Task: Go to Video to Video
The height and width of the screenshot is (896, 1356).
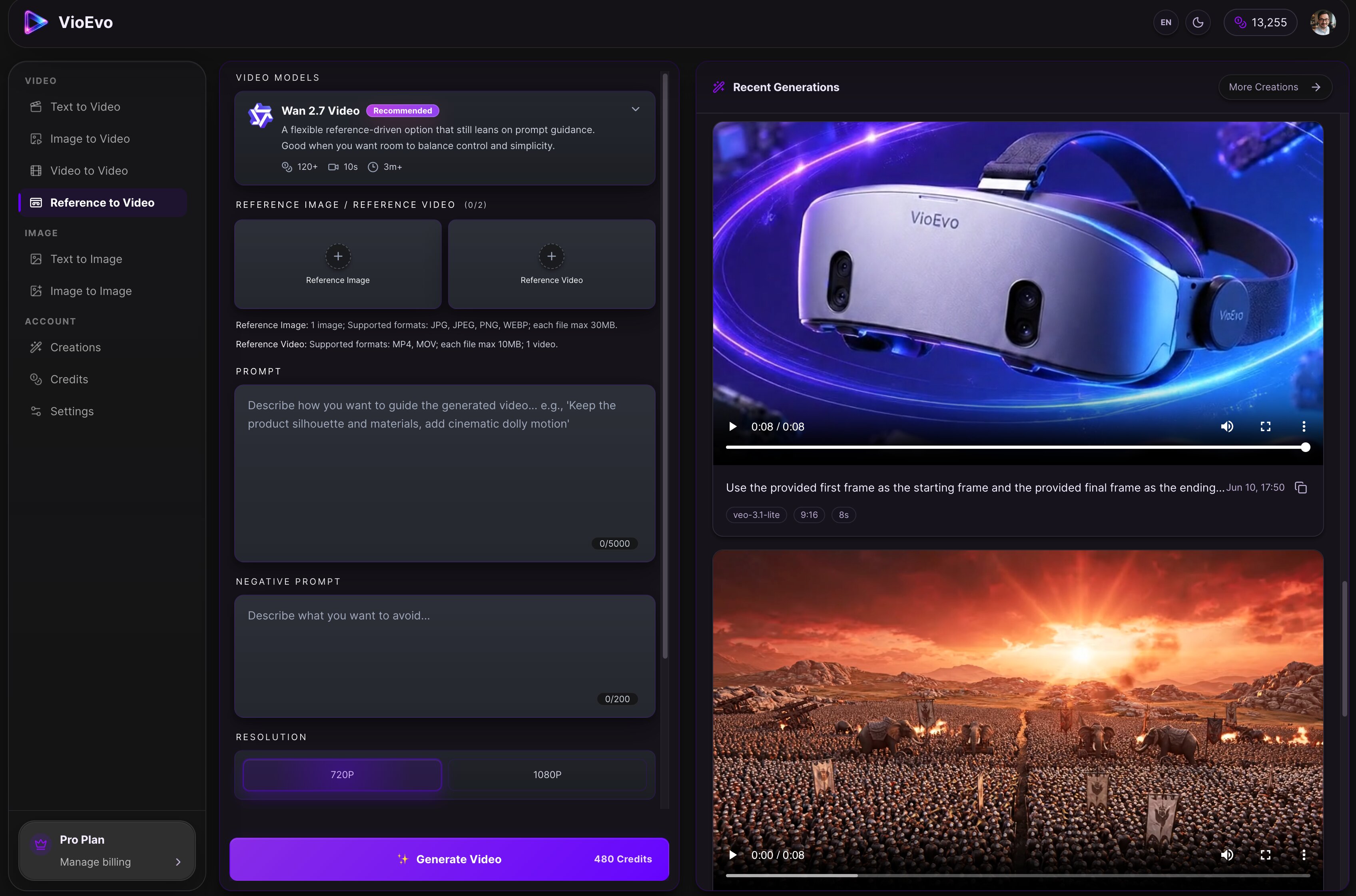Action: 103,171
